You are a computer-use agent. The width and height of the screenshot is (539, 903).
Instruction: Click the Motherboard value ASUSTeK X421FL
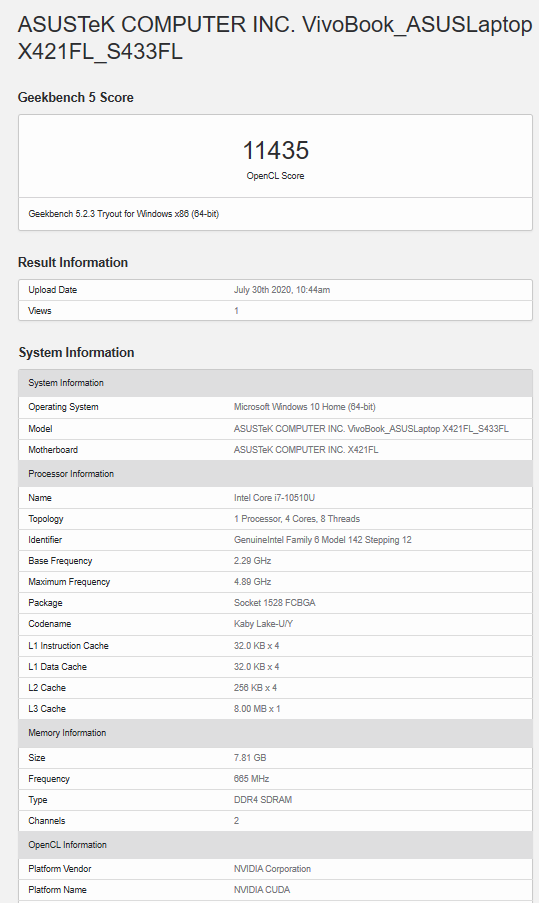306,450
